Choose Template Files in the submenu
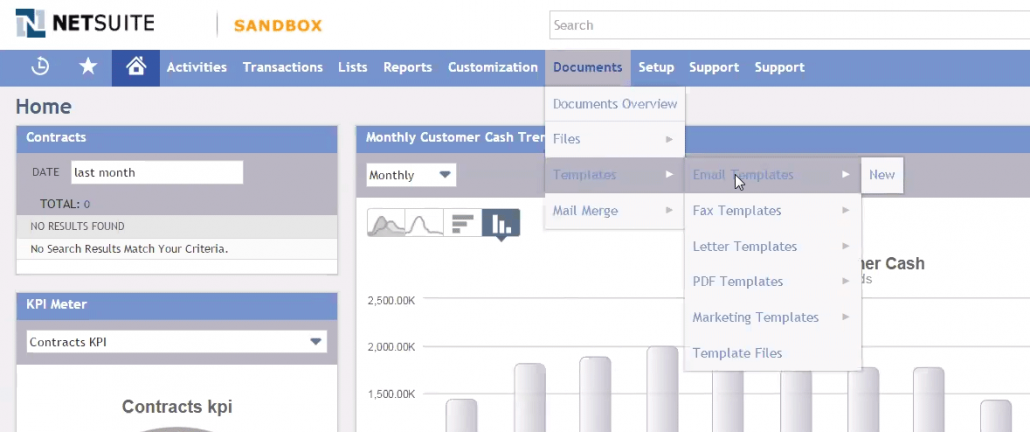 click(x=772, y=353)
